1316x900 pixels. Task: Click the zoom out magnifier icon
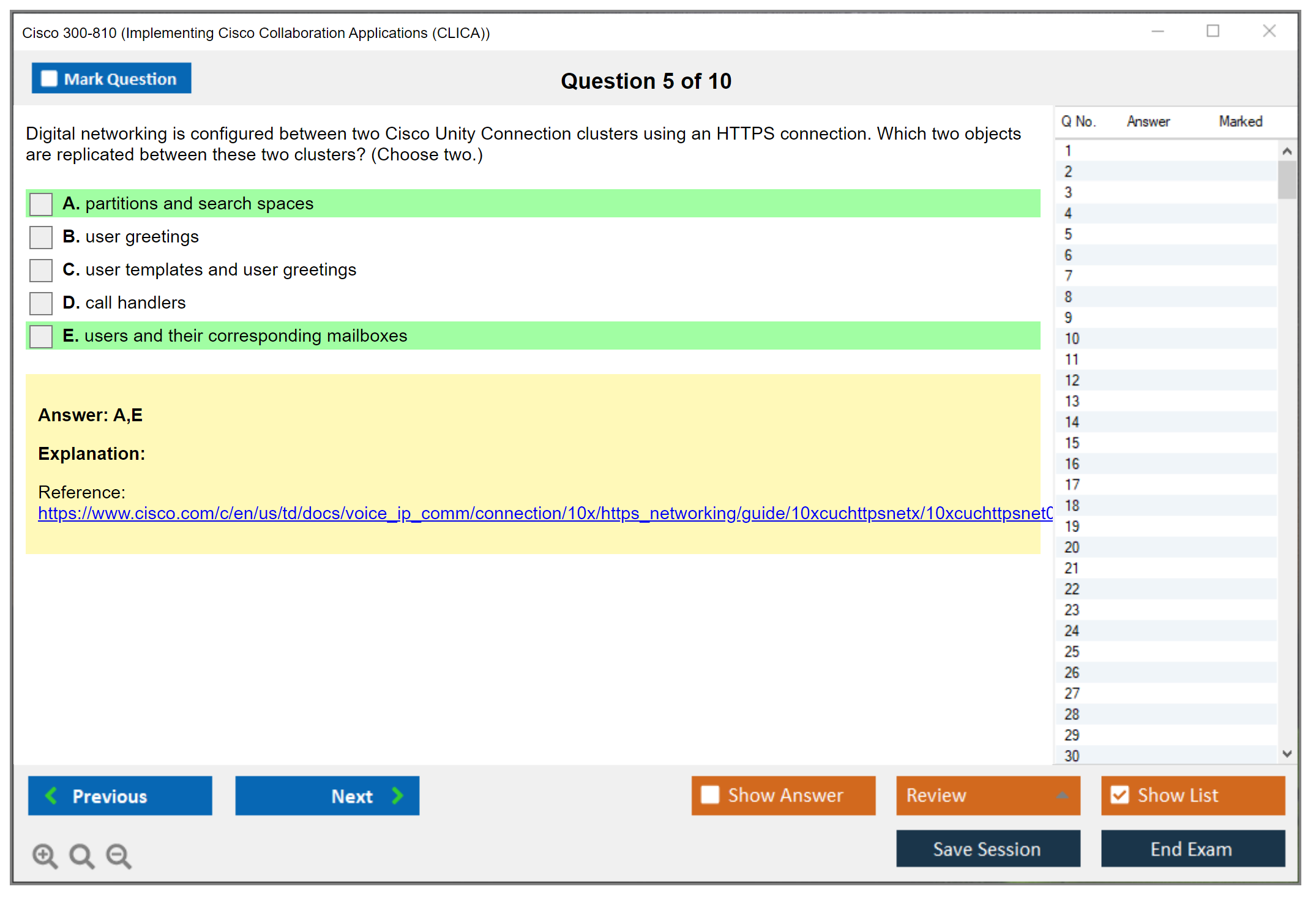119,855
